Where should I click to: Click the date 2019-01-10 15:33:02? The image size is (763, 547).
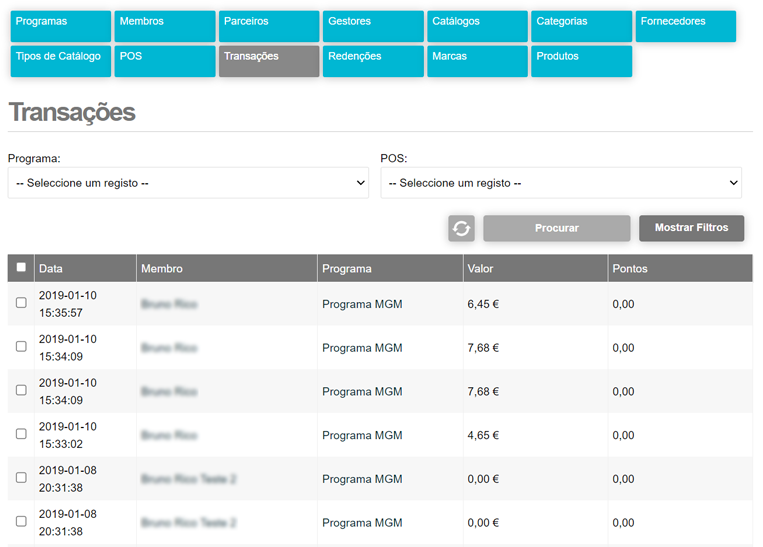[x=68, y=435]
